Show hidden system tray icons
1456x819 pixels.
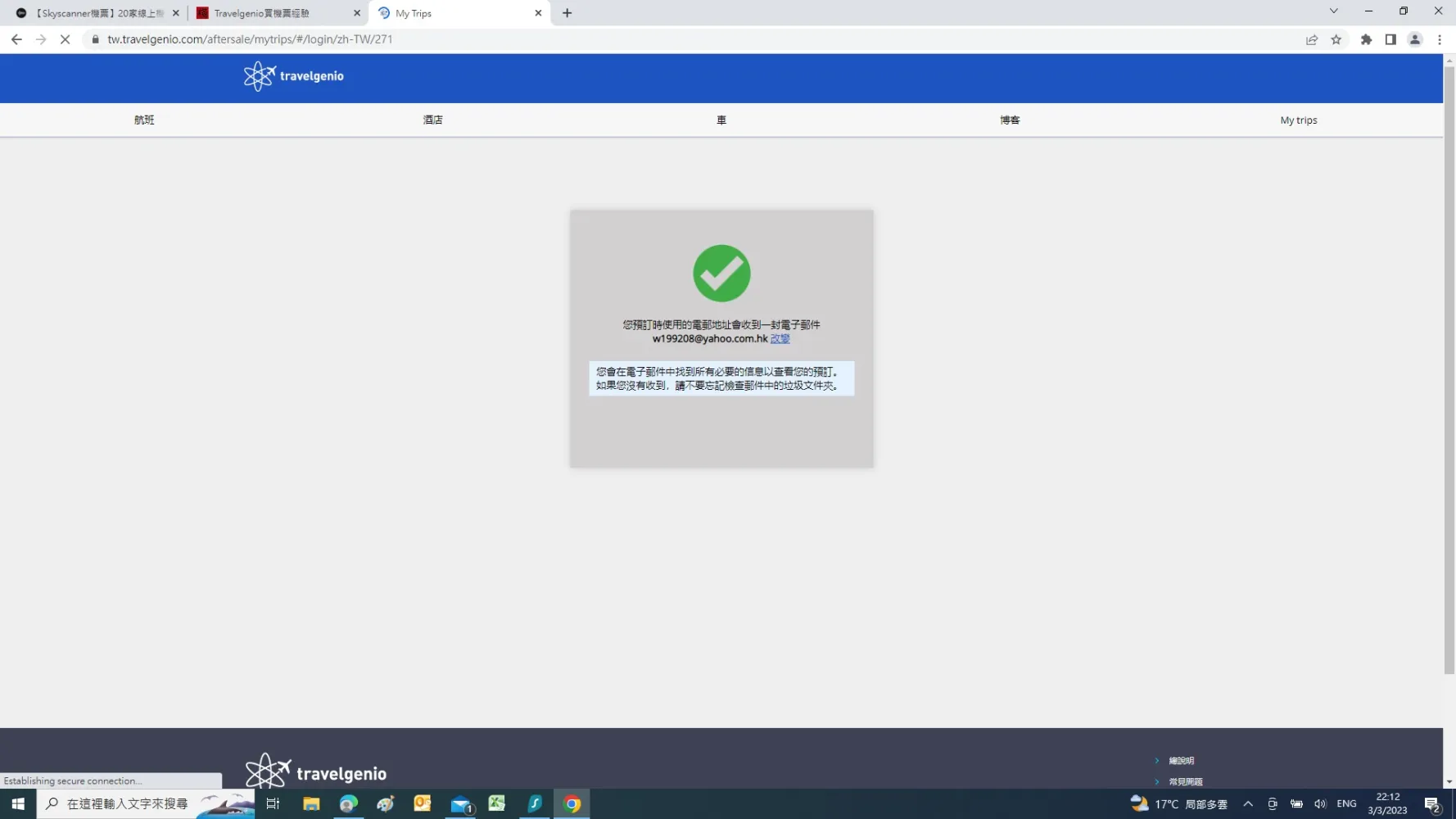point(1247,803)
